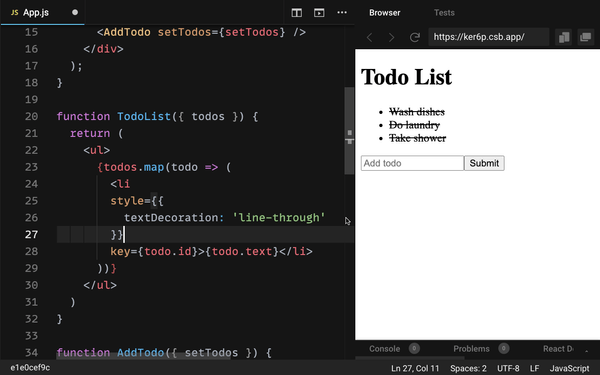Click line number 20 in the gutter

(x=31, y=116)
